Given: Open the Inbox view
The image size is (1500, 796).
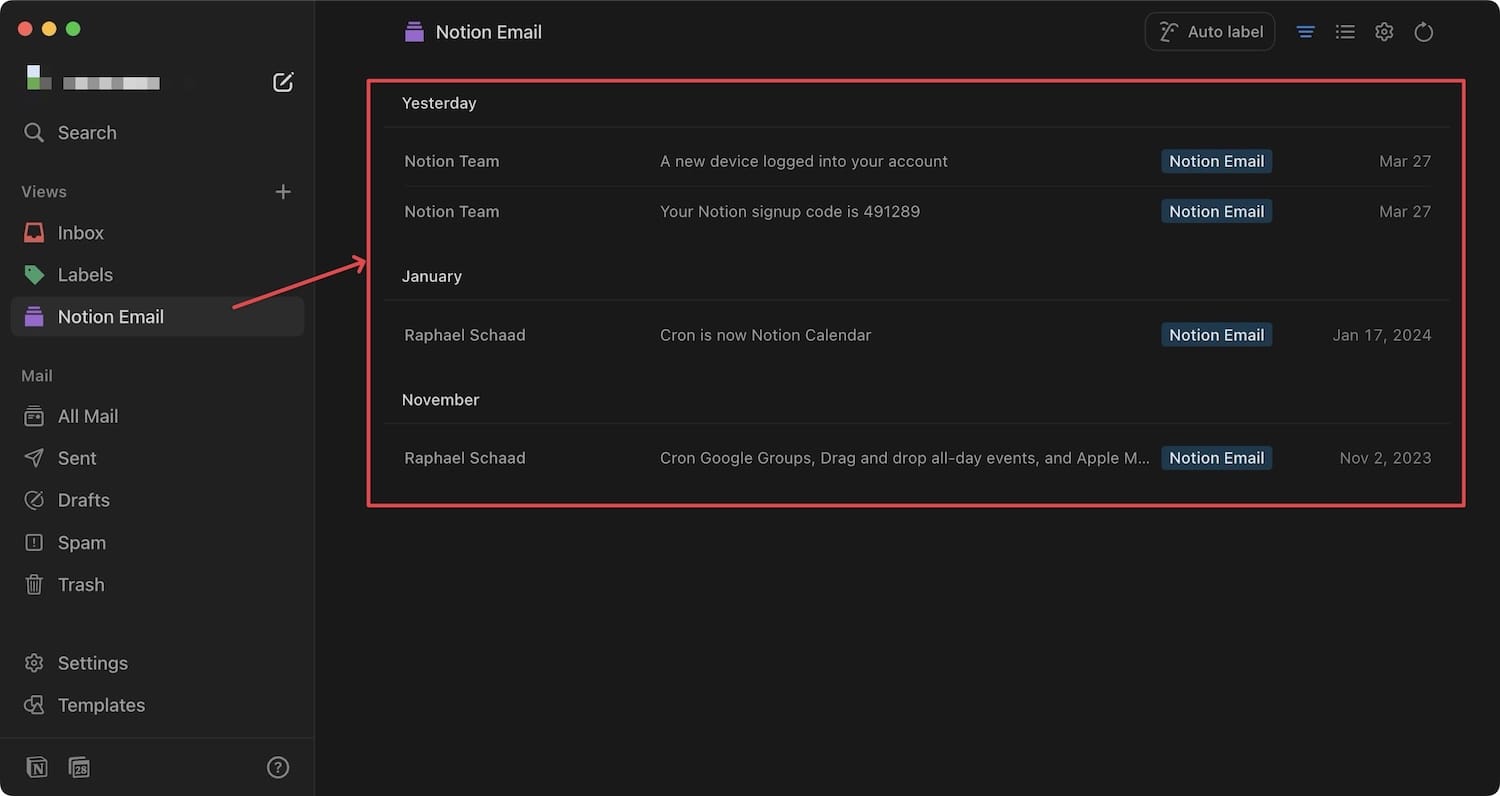Looking at the screenshot, I should click(x=157, y=233).
